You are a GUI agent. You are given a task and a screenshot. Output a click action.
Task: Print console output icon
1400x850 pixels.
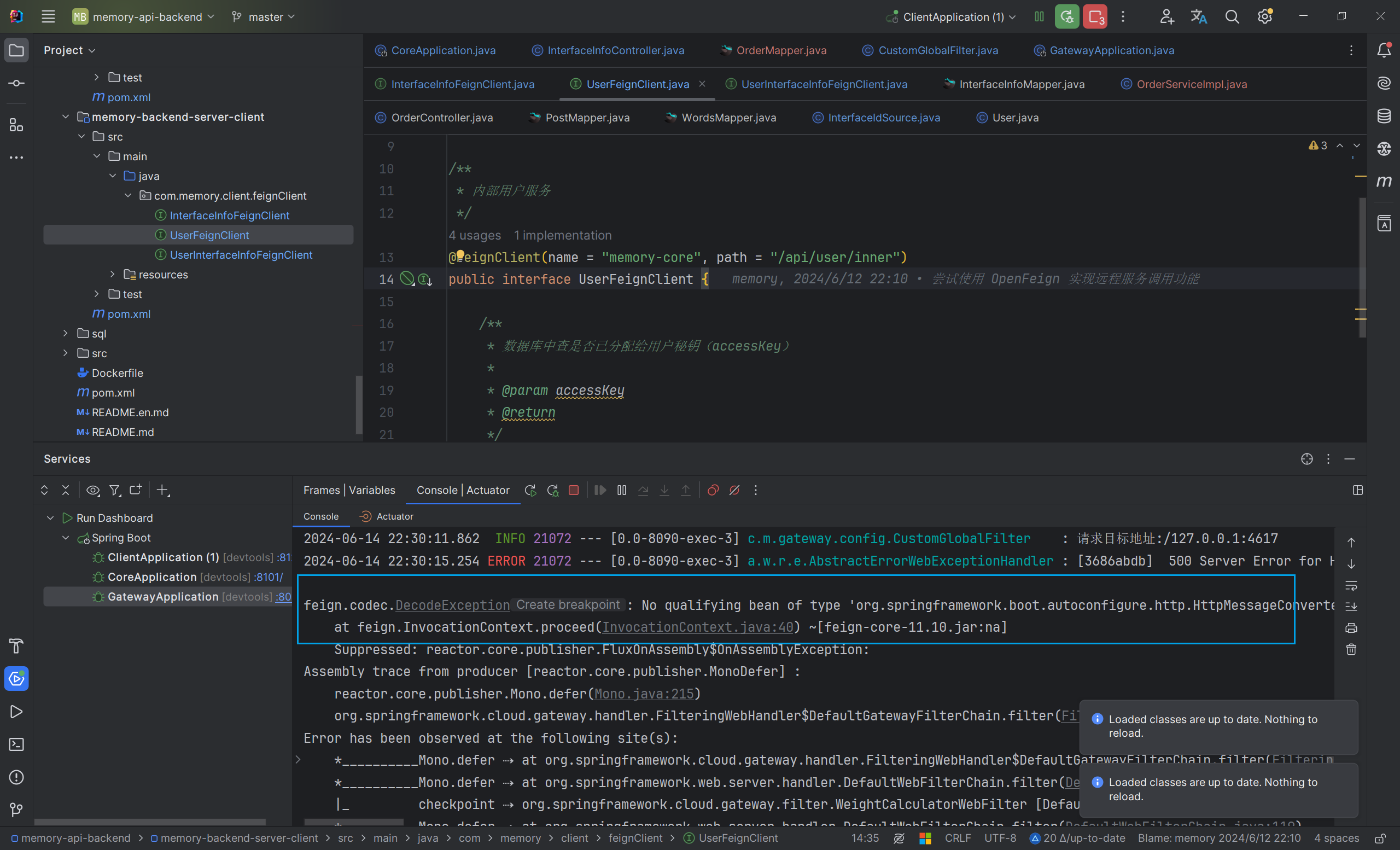[1351, 628]
